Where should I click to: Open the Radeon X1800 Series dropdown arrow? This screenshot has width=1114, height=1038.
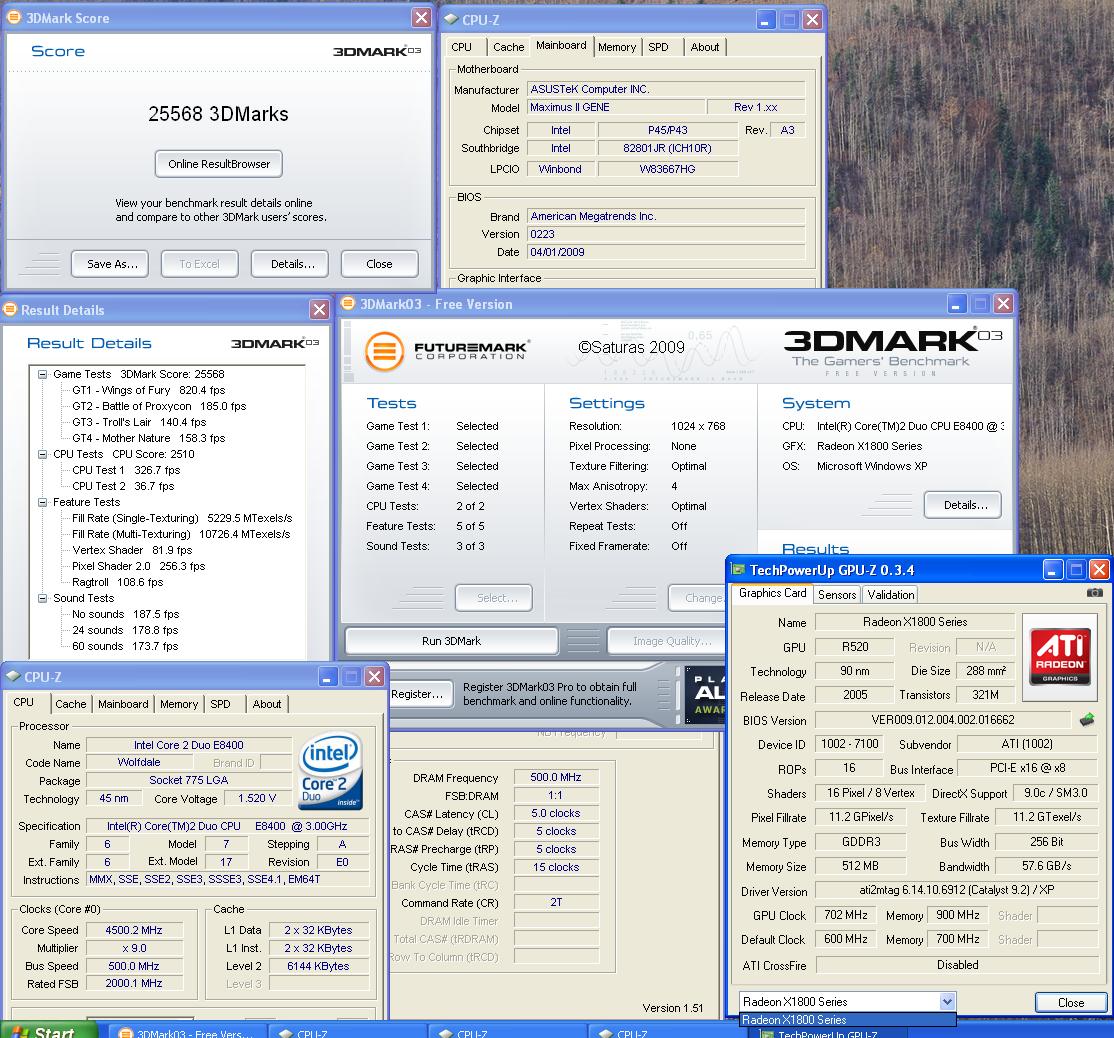947,1002
